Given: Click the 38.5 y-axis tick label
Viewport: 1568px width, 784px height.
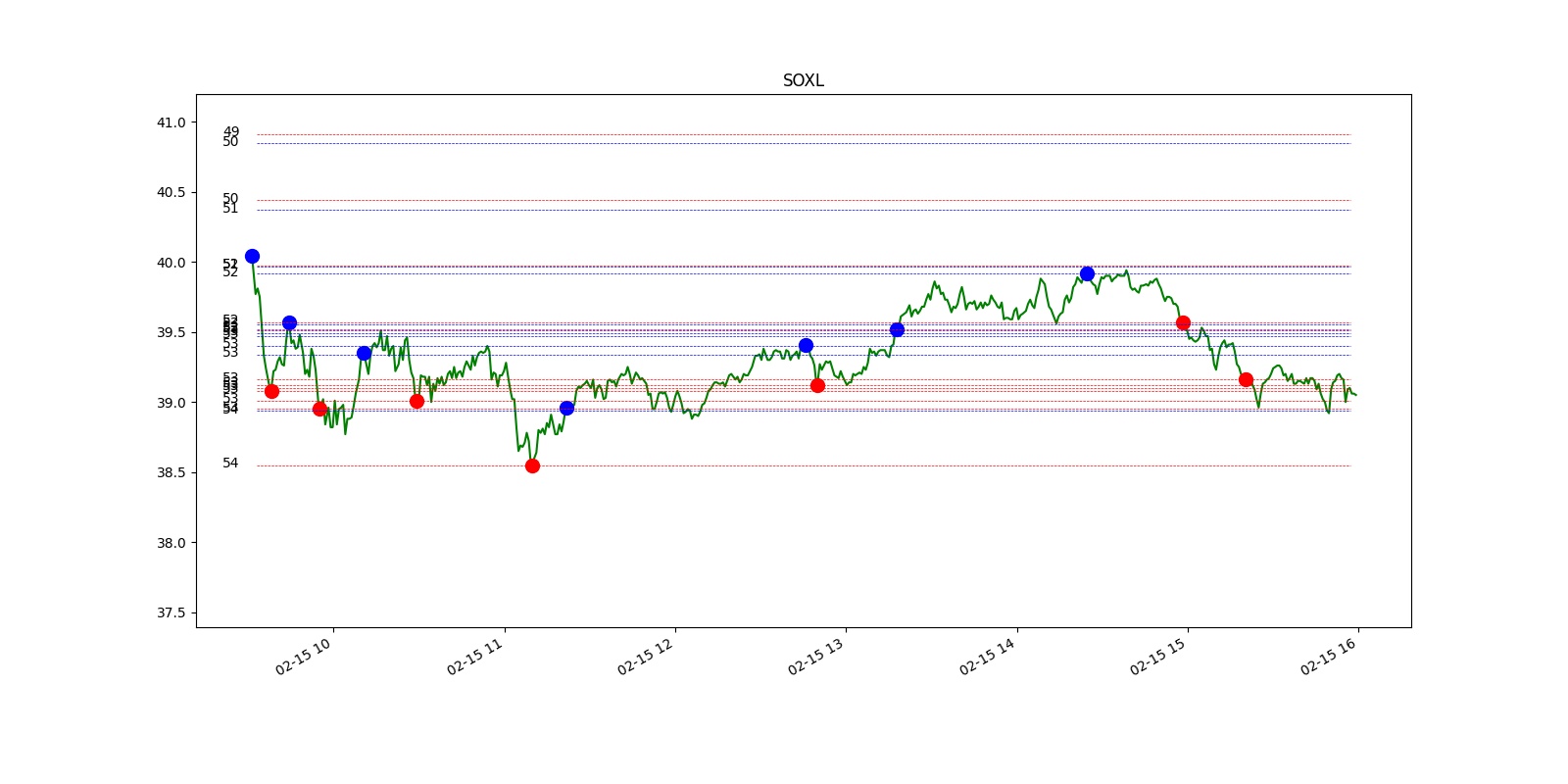Looking at the screenshot, I should click(171, 472).
